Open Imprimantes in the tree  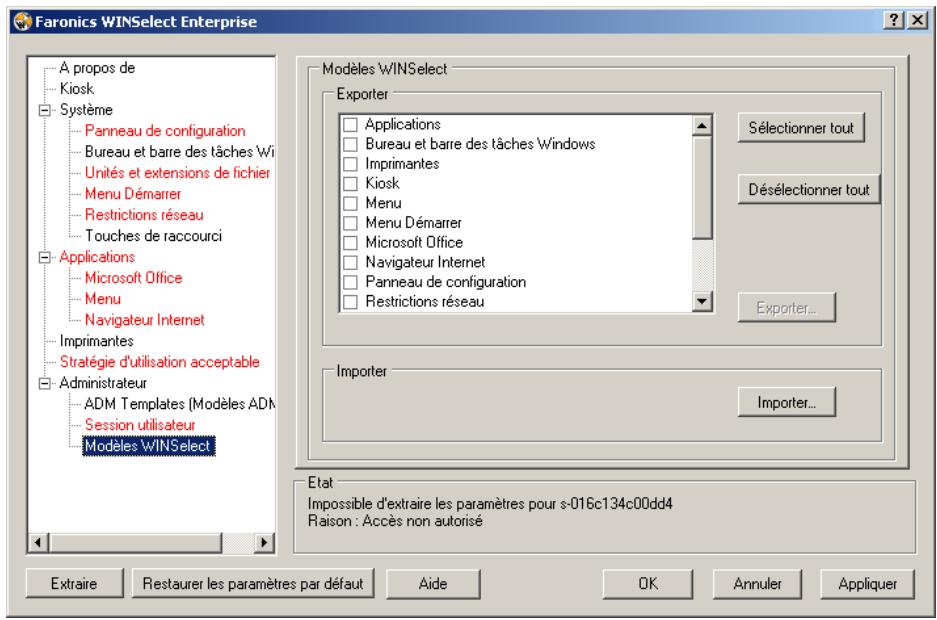tap(96, 340)
